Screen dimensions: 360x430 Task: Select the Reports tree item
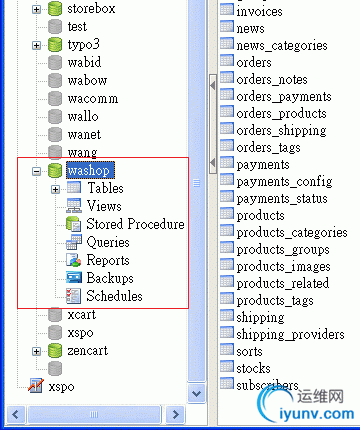[x=108, y=260]
